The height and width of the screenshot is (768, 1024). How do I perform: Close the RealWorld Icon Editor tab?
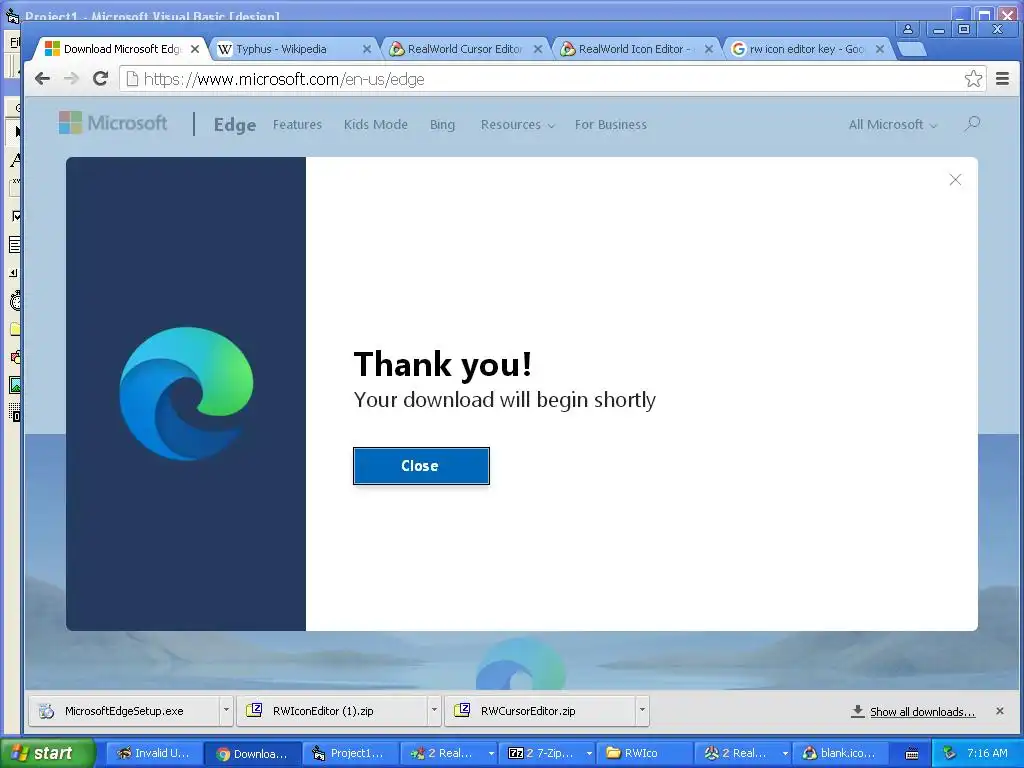[709, 49]
